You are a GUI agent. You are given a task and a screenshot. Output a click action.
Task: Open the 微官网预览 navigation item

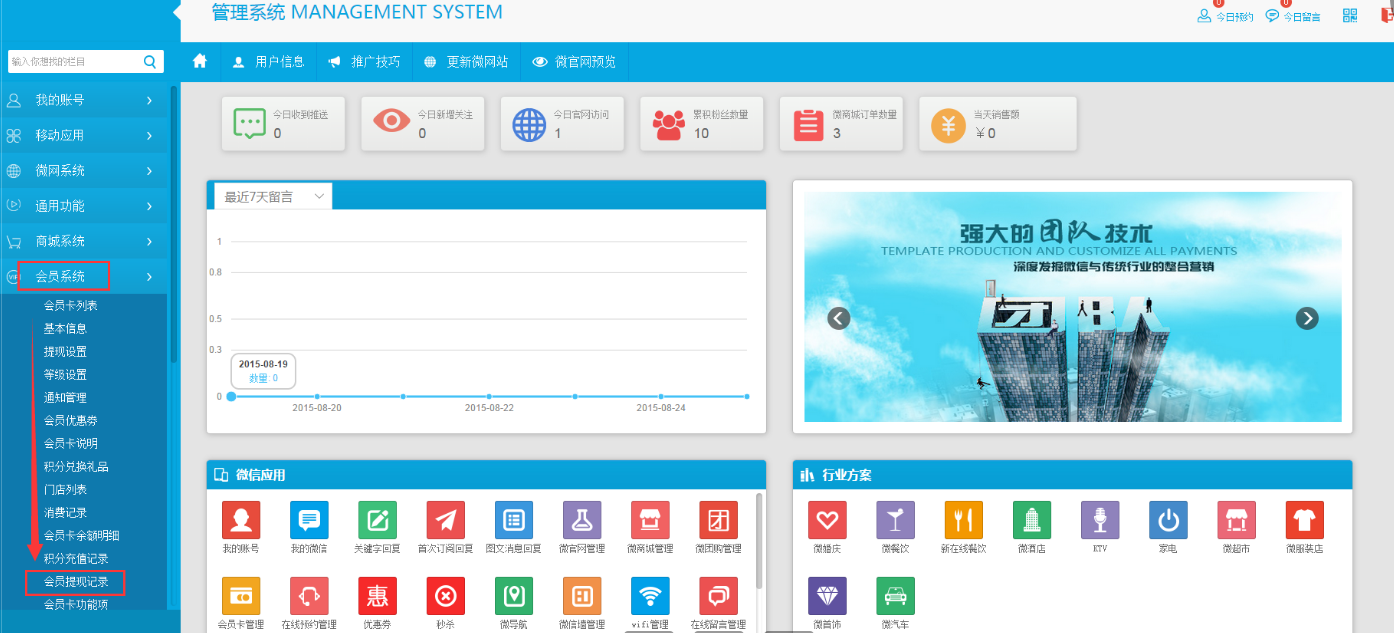[x=574, y=62]
